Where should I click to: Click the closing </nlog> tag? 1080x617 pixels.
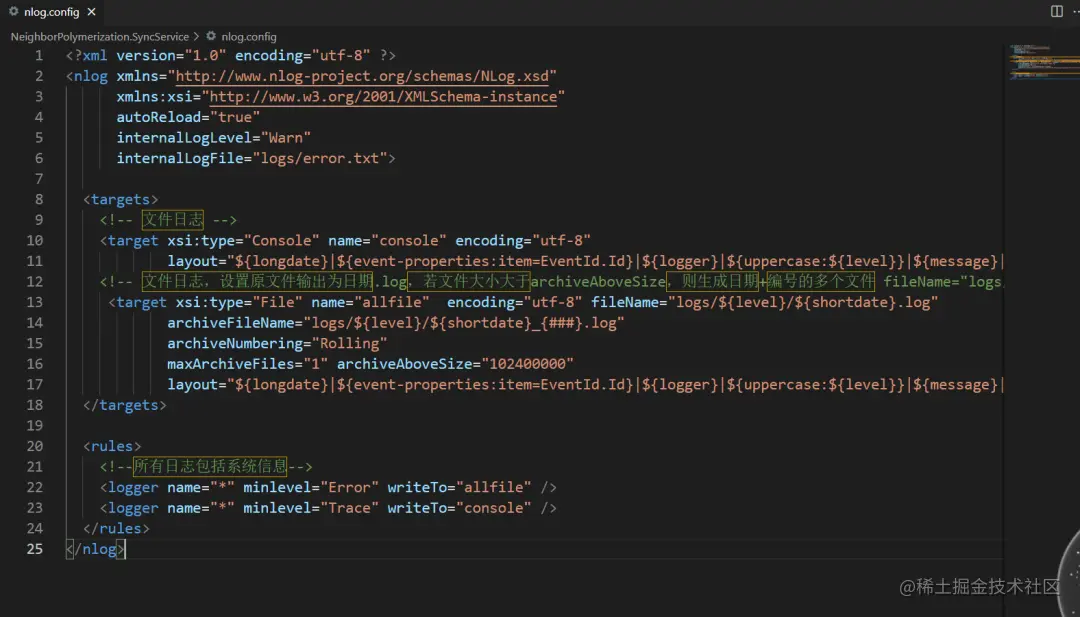pos(96,549)
